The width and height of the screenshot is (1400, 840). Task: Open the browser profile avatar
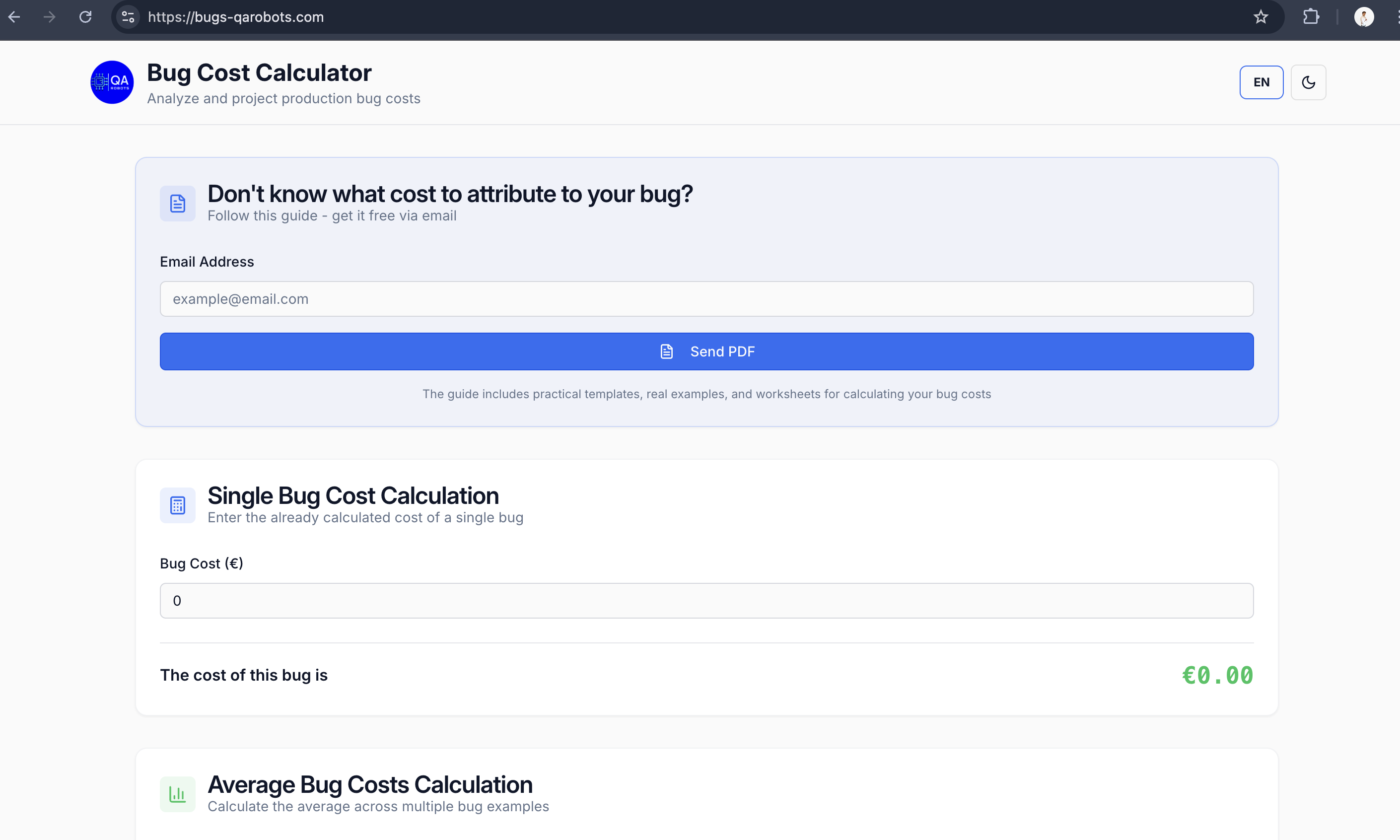(x=1363, y=17)
